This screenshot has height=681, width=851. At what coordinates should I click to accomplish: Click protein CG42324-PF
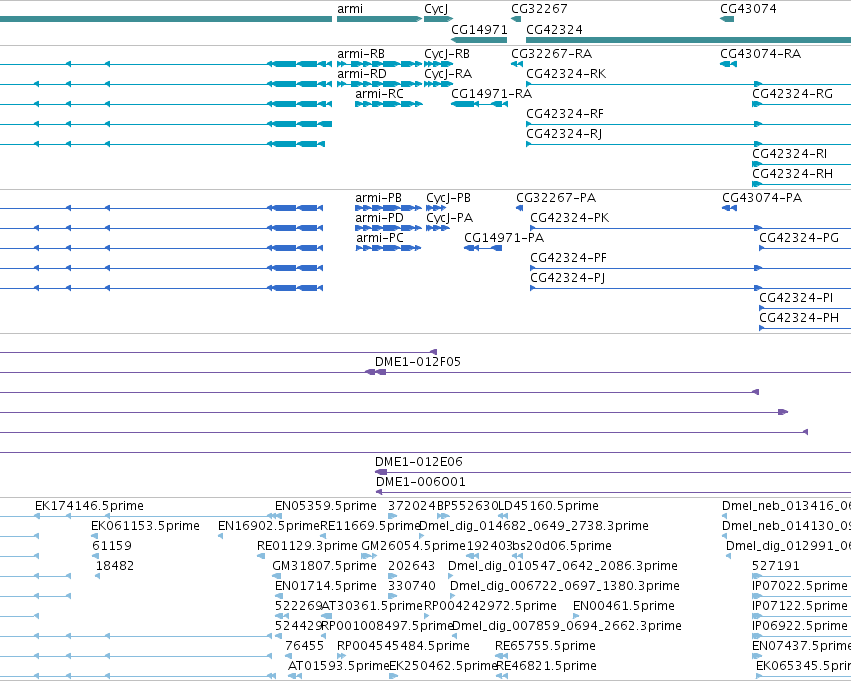point(568,258)
